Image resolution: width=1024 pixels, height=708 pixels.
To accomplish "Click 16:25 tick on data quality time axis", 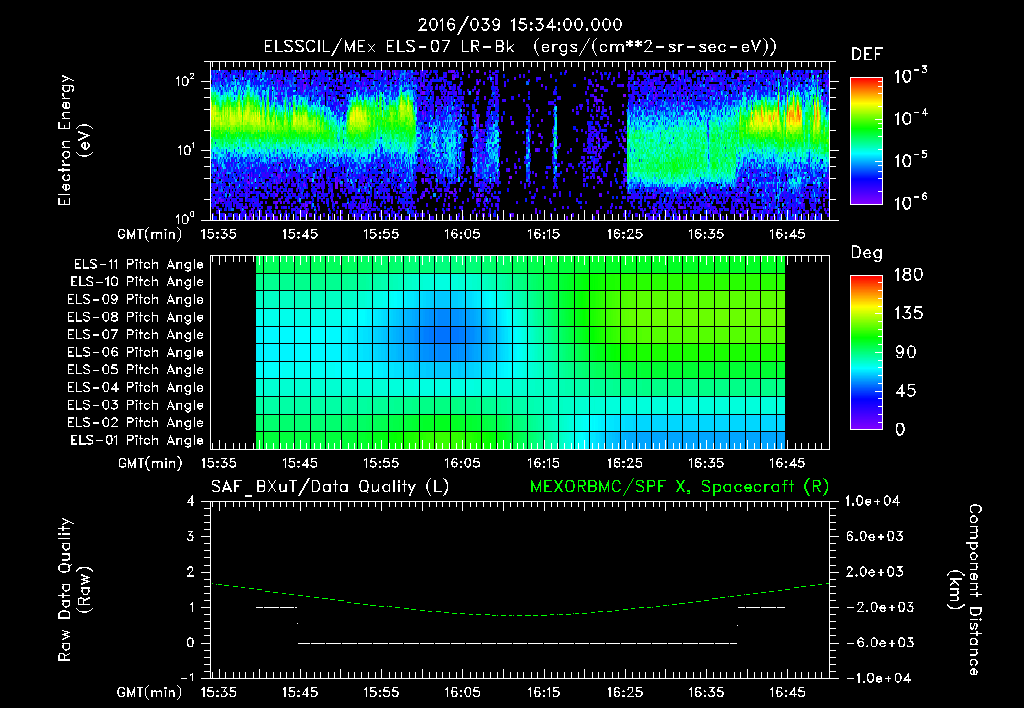I will coord(625,692).
